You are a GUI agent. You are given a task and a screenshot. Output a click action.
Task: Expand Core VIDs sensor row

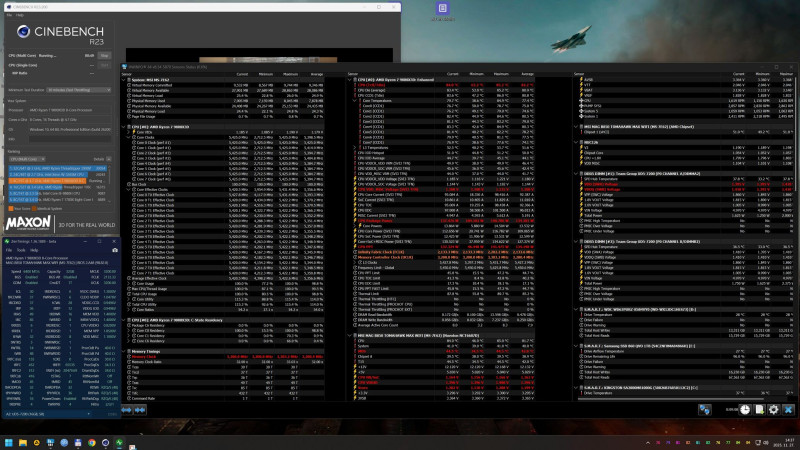click(x=129, y=132)
